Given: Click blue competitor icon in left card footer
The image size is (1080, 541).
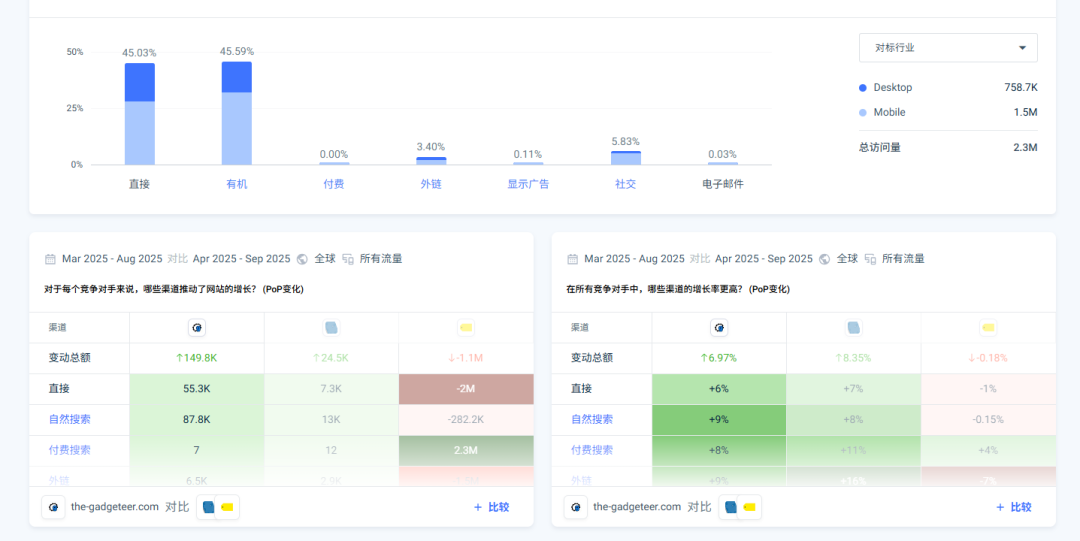Looking at the screenshot, I should click(206, 507).
